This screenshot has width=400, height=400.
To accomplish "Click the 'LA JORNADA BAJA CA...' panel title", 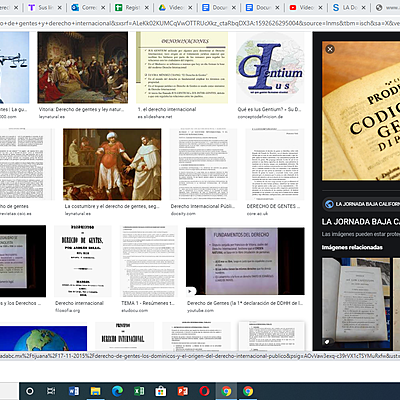I will (x=361, y=222).
